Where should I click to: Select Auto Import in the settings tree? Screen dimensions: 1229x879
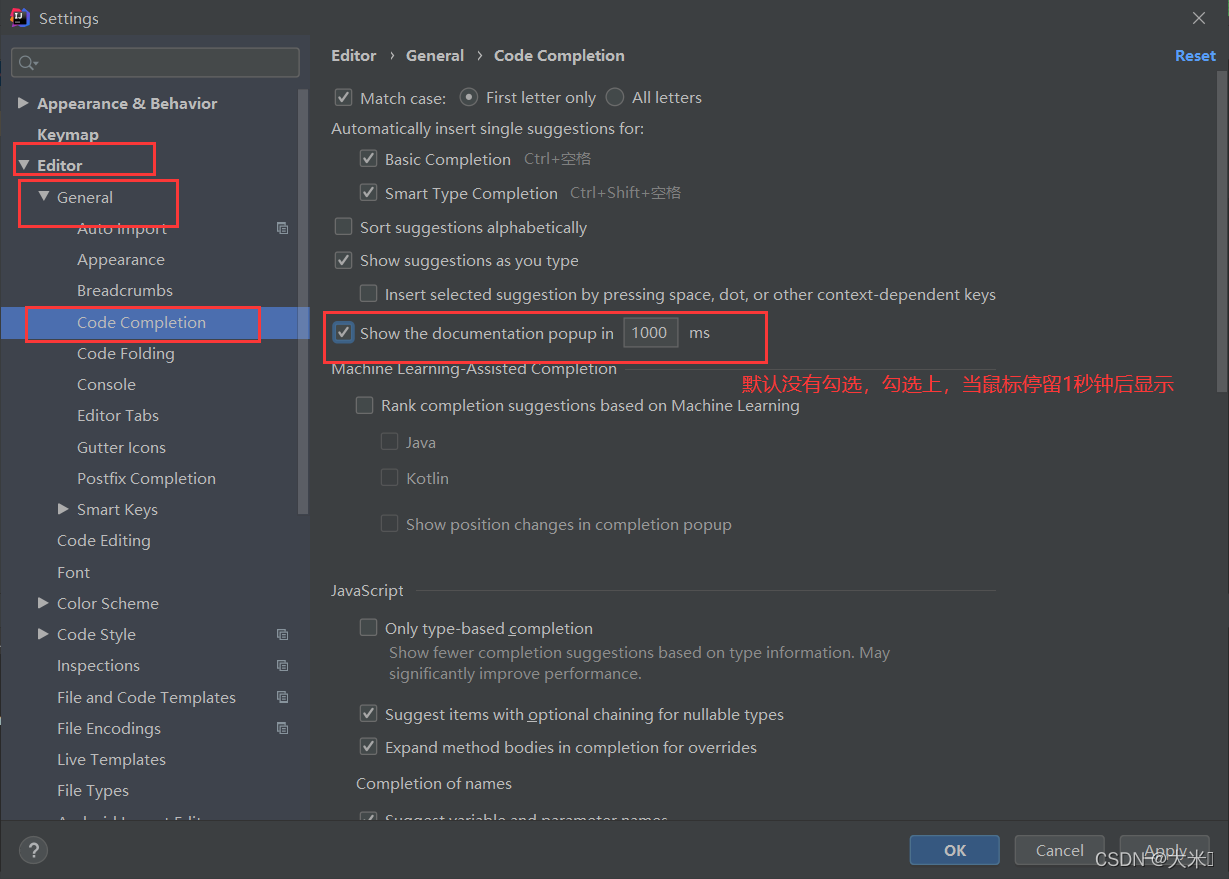click(122, 228)
